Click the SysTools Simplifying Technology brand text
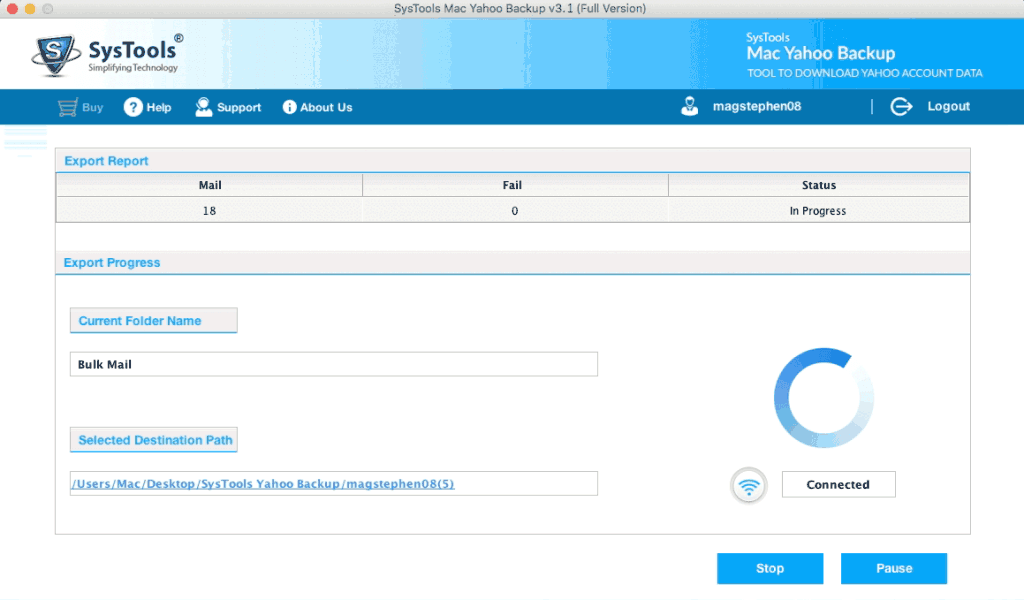Image resolution: width=1024 pixels, height=600 pixels. click(x=135, y=55)
